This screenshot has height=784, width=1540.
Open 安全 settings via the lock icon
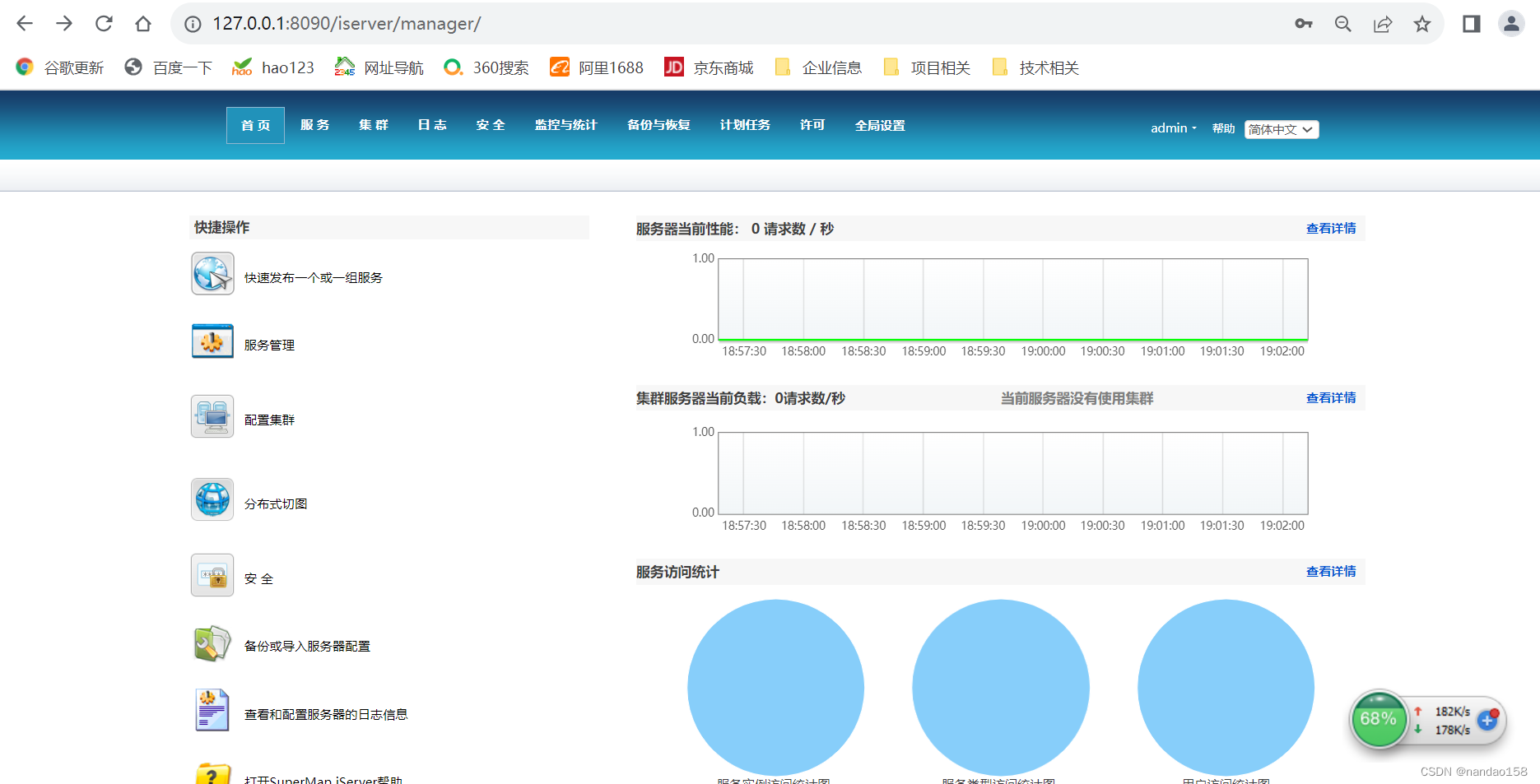(212, 575)
